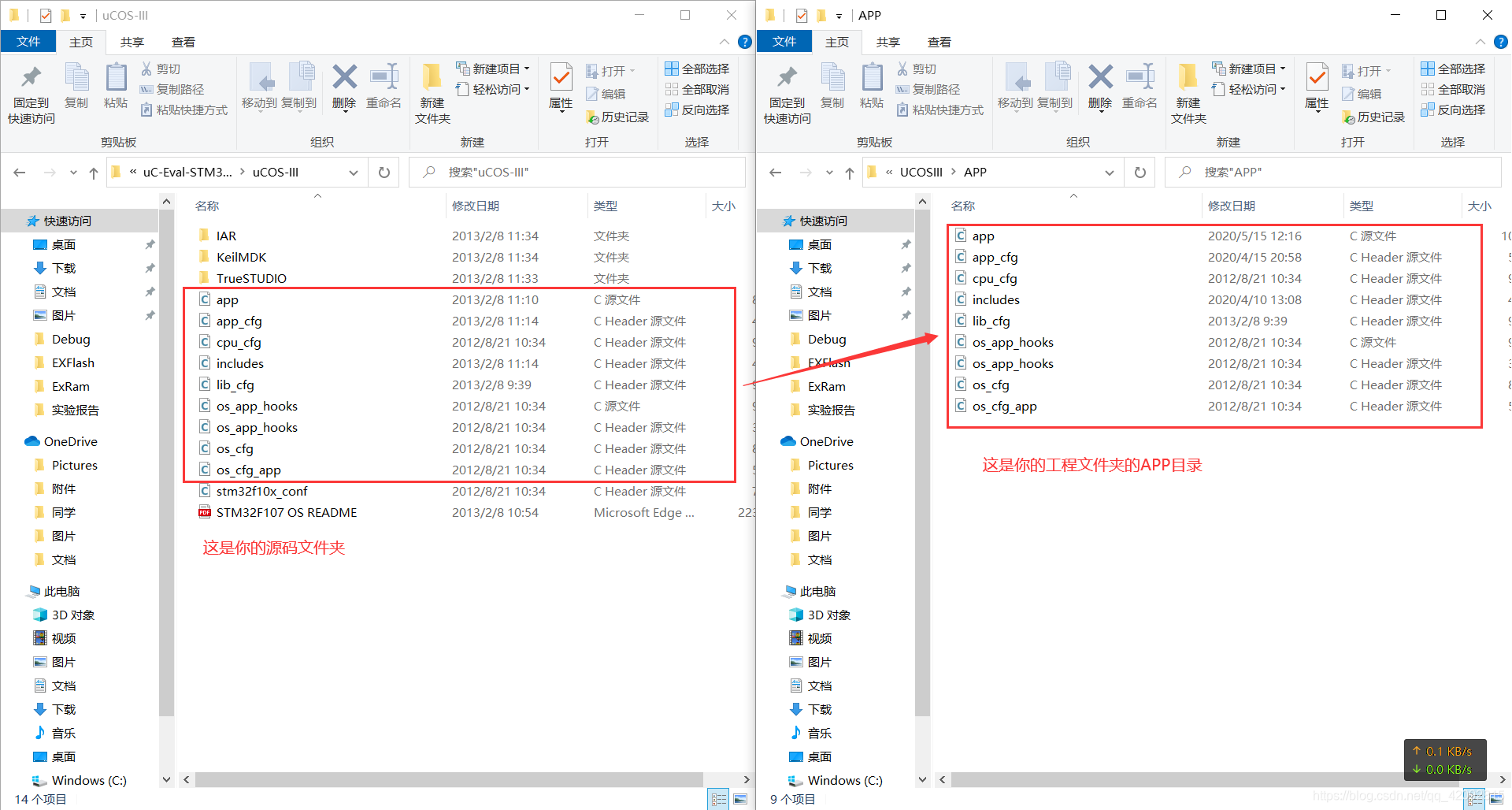Click New folder (新建文件夹) in uCOS-III window

pos(432,94)
